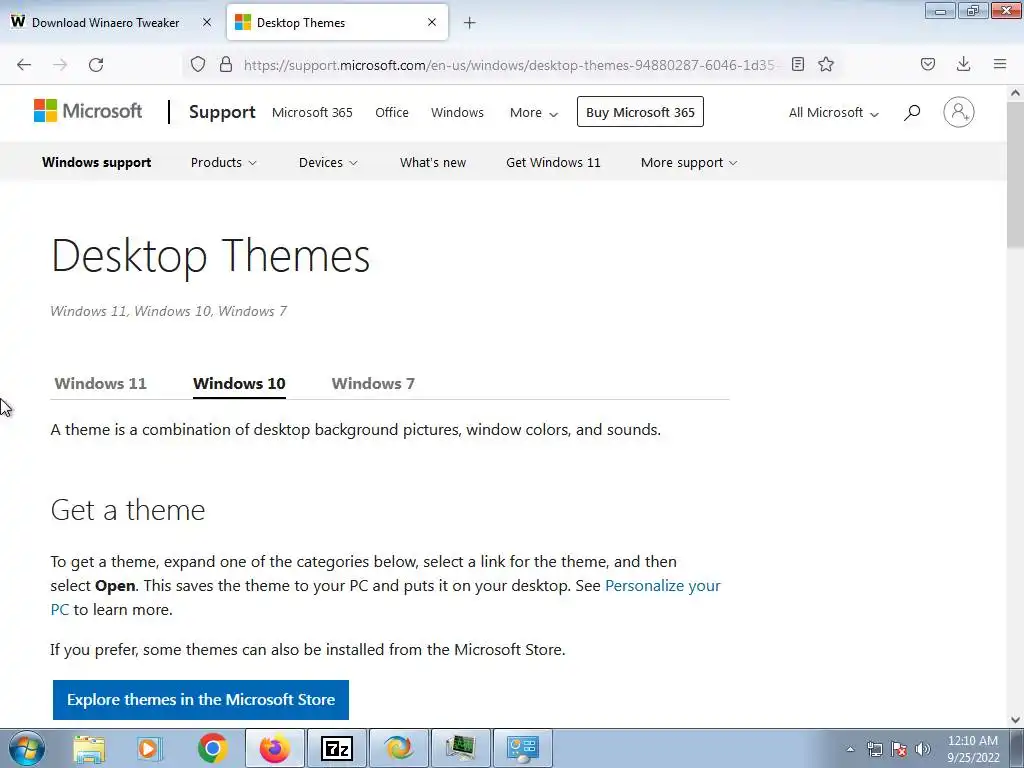Select the Windows 7 tab
Viewport: 1024px width, 768px height.
373,383
